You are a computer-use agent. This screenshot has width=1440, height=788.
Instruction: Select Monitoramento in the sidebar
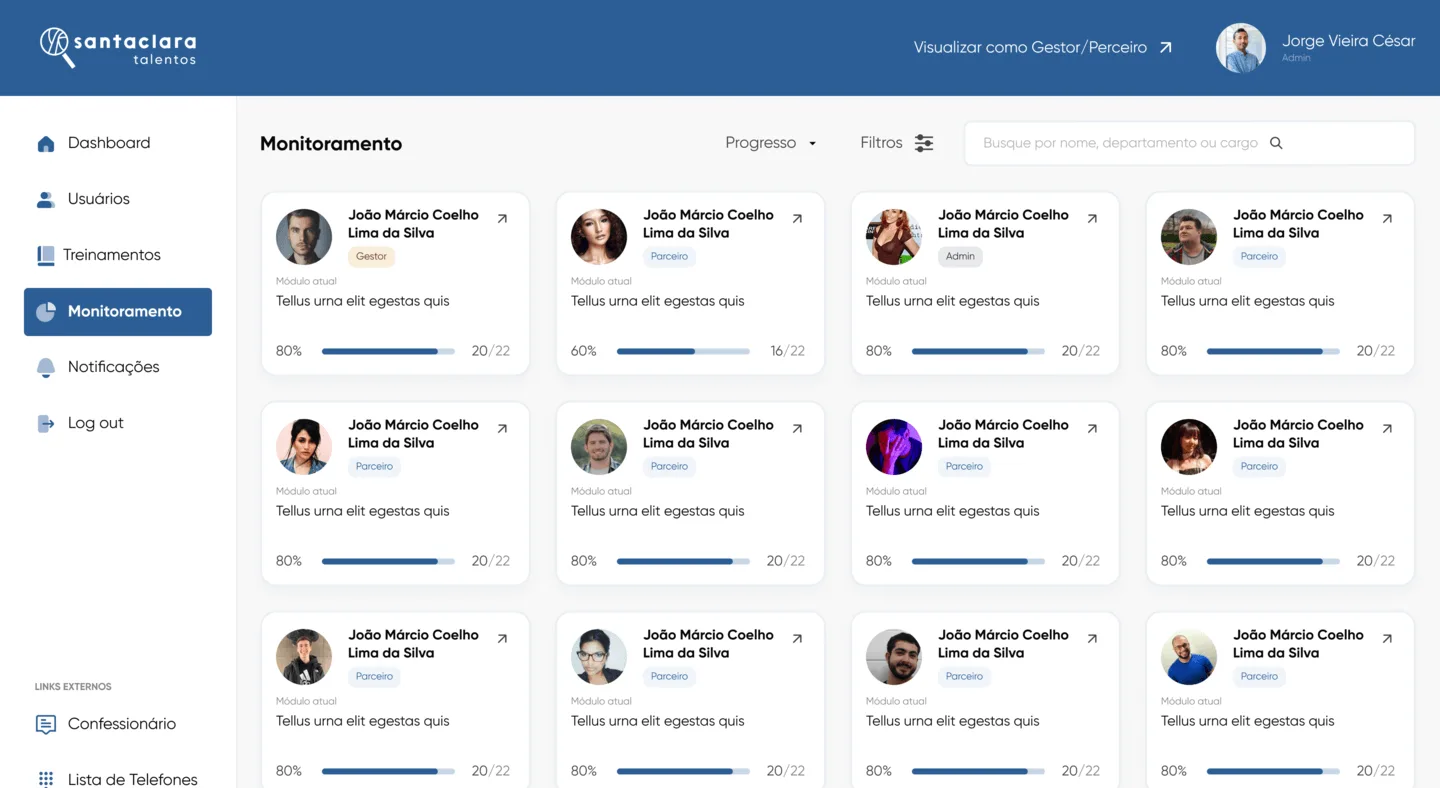[118, 312]
